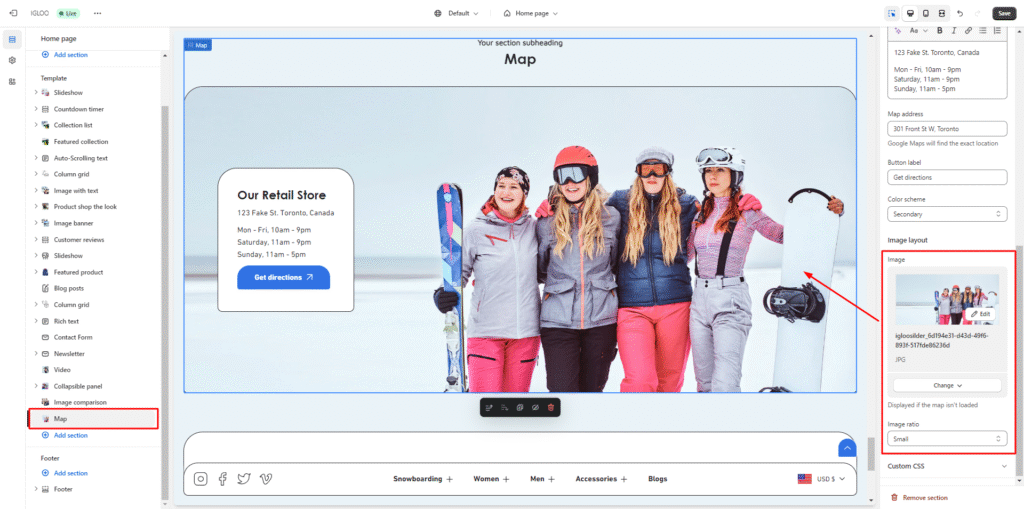Click the Remove section link
1024x509 pixels.
point(924,497)
